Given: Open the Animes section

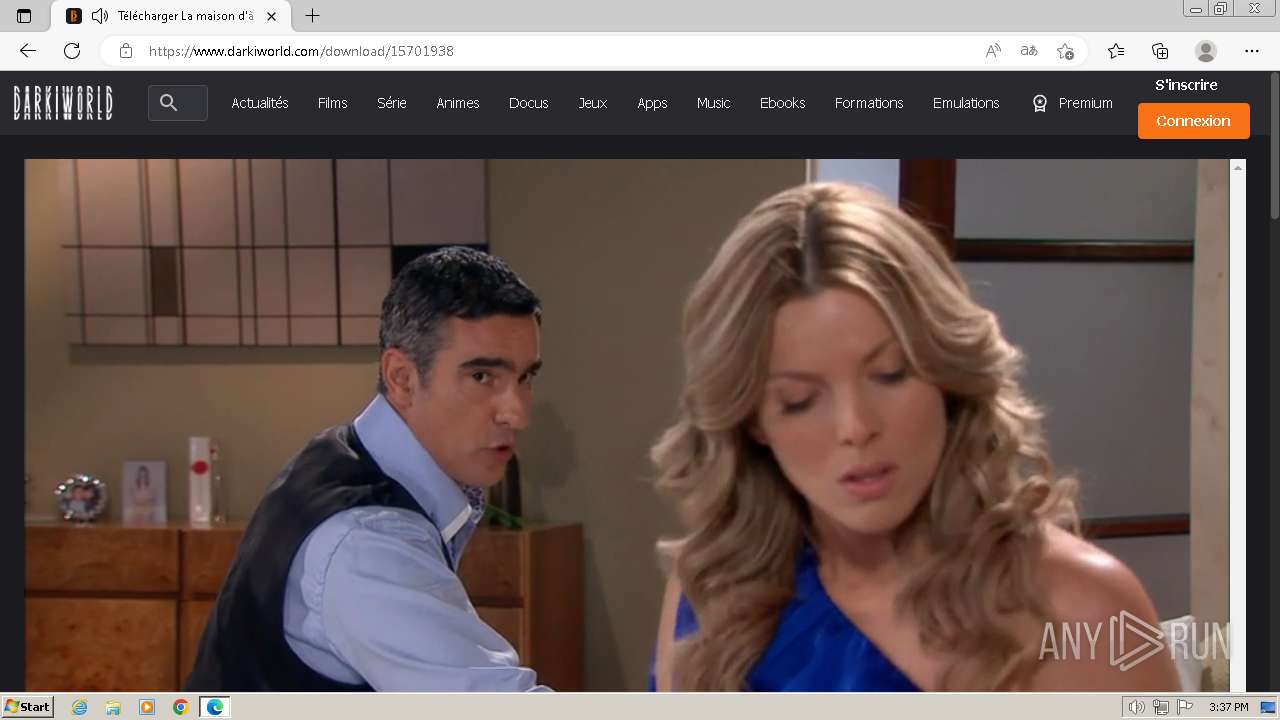Looking at the screenshot, I should tap(458, 103).
